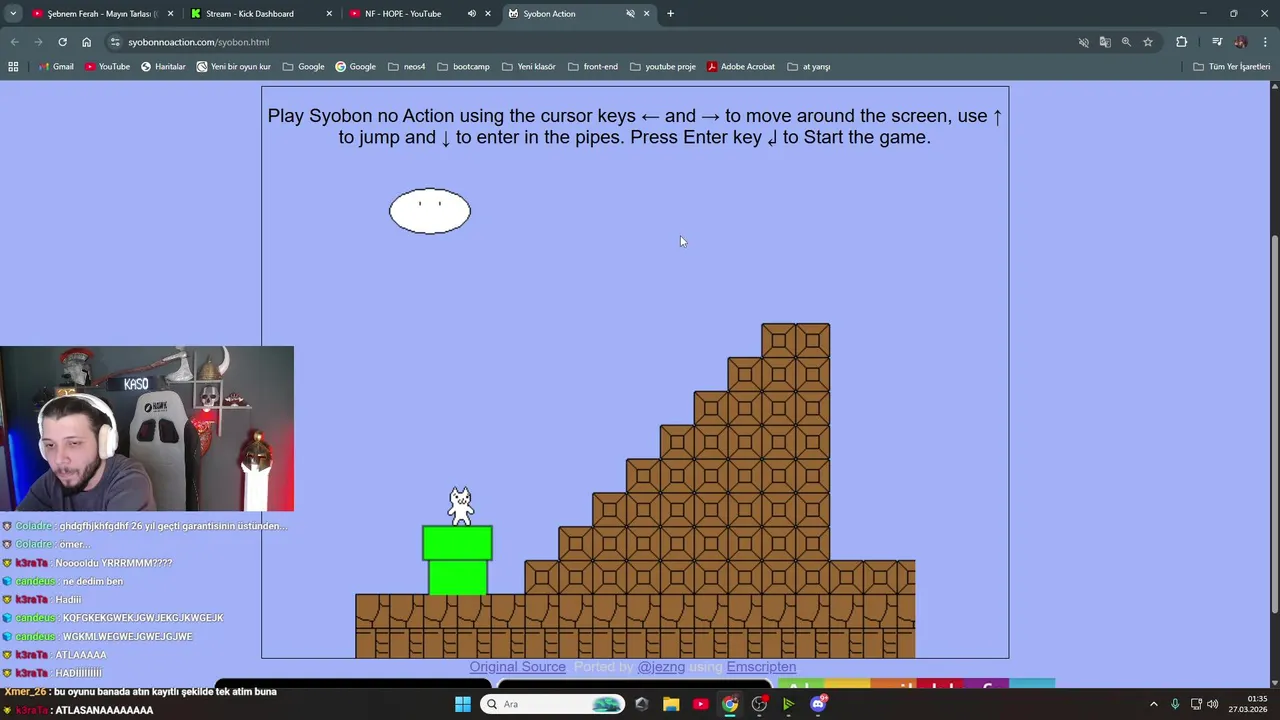This screenshot has height=720, width=1280.
Task: Open the apps grid in bookmarks bar
Action: [13, 67]
